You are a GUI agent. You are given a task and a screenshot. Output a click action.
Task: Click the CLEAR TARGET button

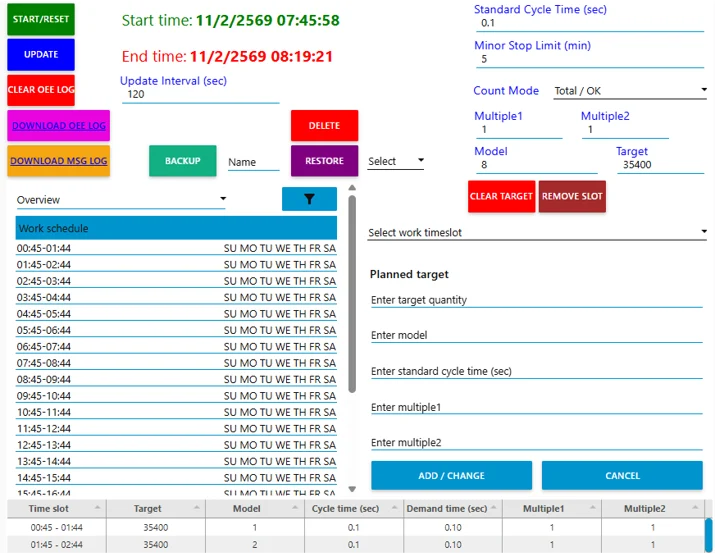pyautogui.click(x=501, y=196)
